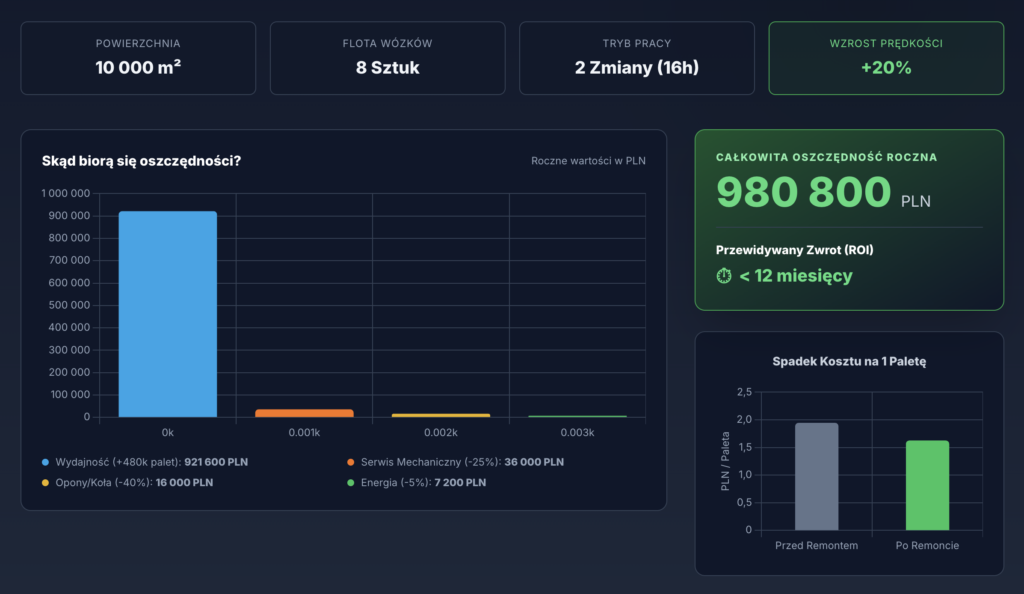Click the '< 12 miesięcy' ROI text
The width and height of the screenshot is (1024, 594).
[795, 276]
